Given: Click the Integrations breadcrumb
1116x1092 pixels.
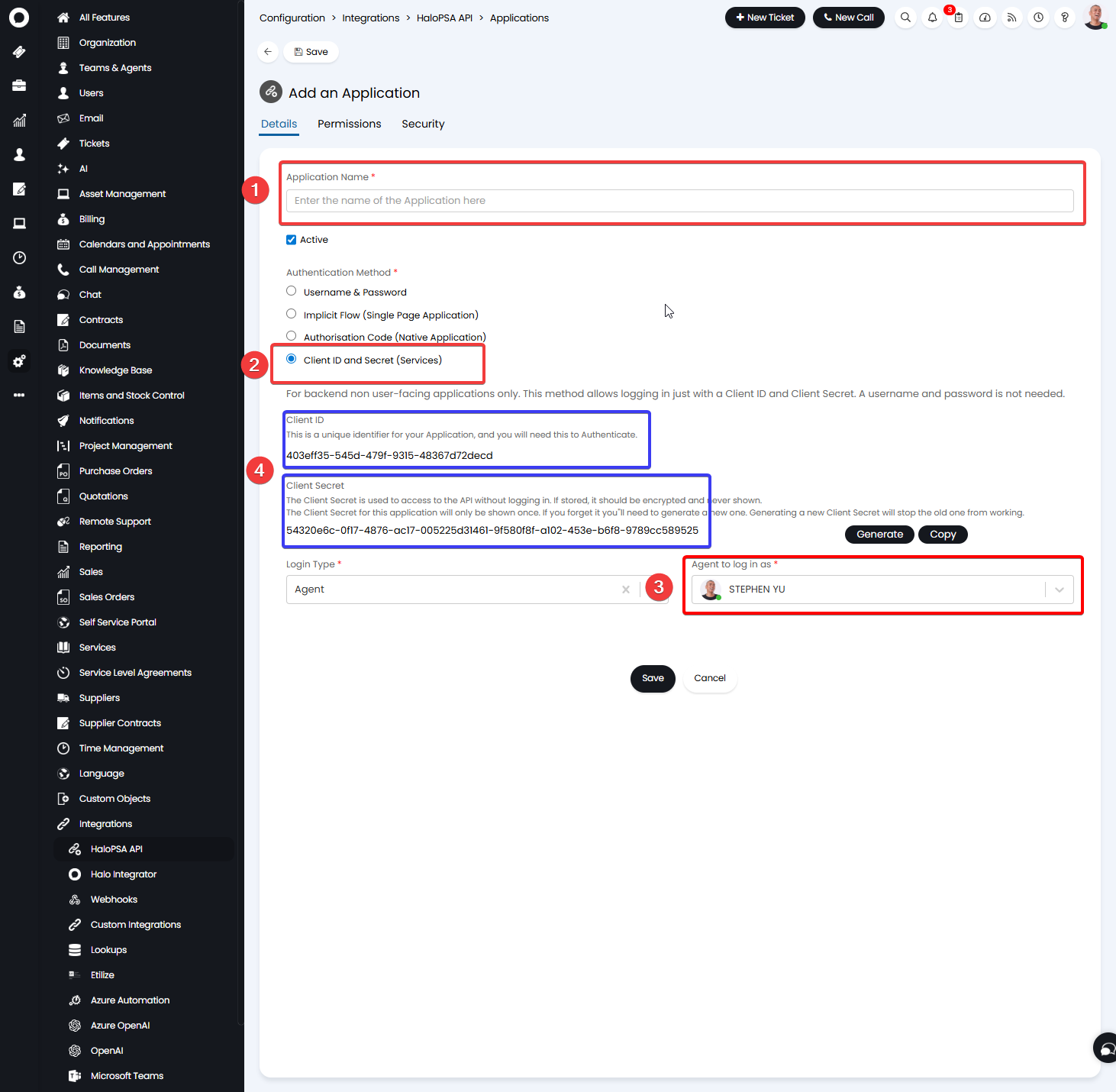Looking at the screenshot, I should (371, 18).
